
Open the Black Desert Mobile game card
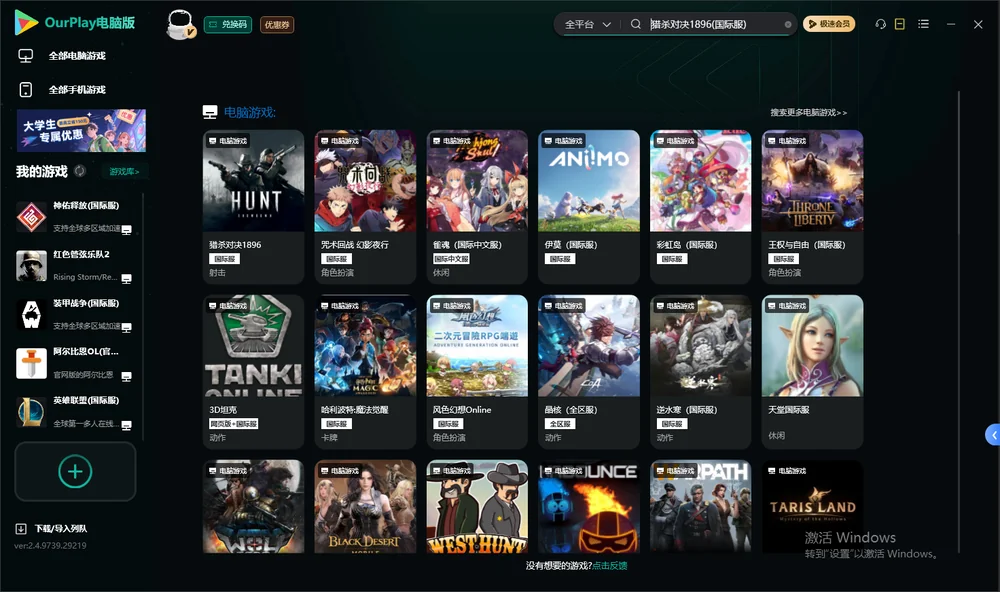[365, 507]
